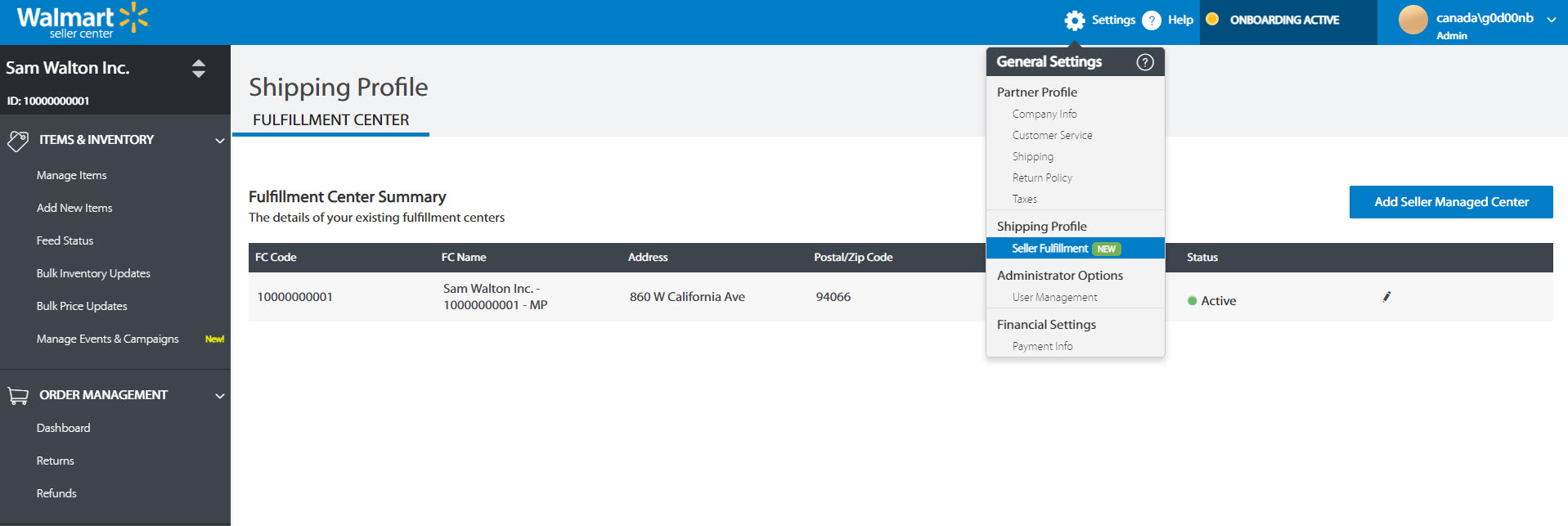Collapse the Items & Inventory section chevron
Viewport: 1568px width, 526px height.
(219, 141)
